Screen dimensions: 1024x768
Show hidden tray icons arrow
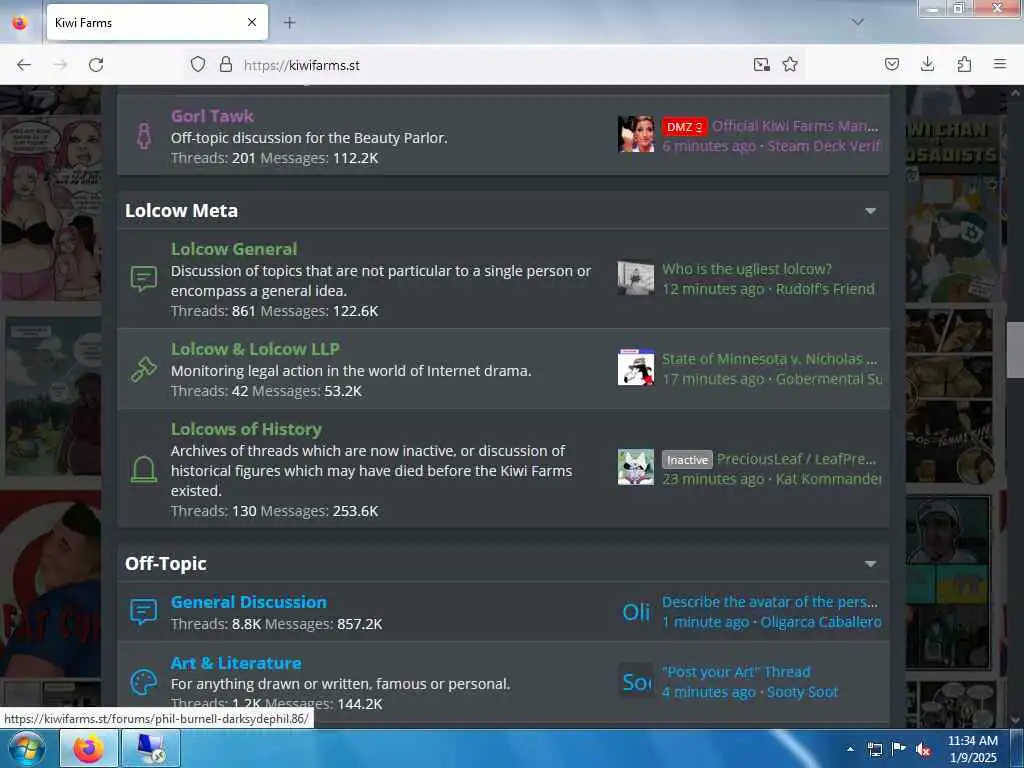[850, 749]
